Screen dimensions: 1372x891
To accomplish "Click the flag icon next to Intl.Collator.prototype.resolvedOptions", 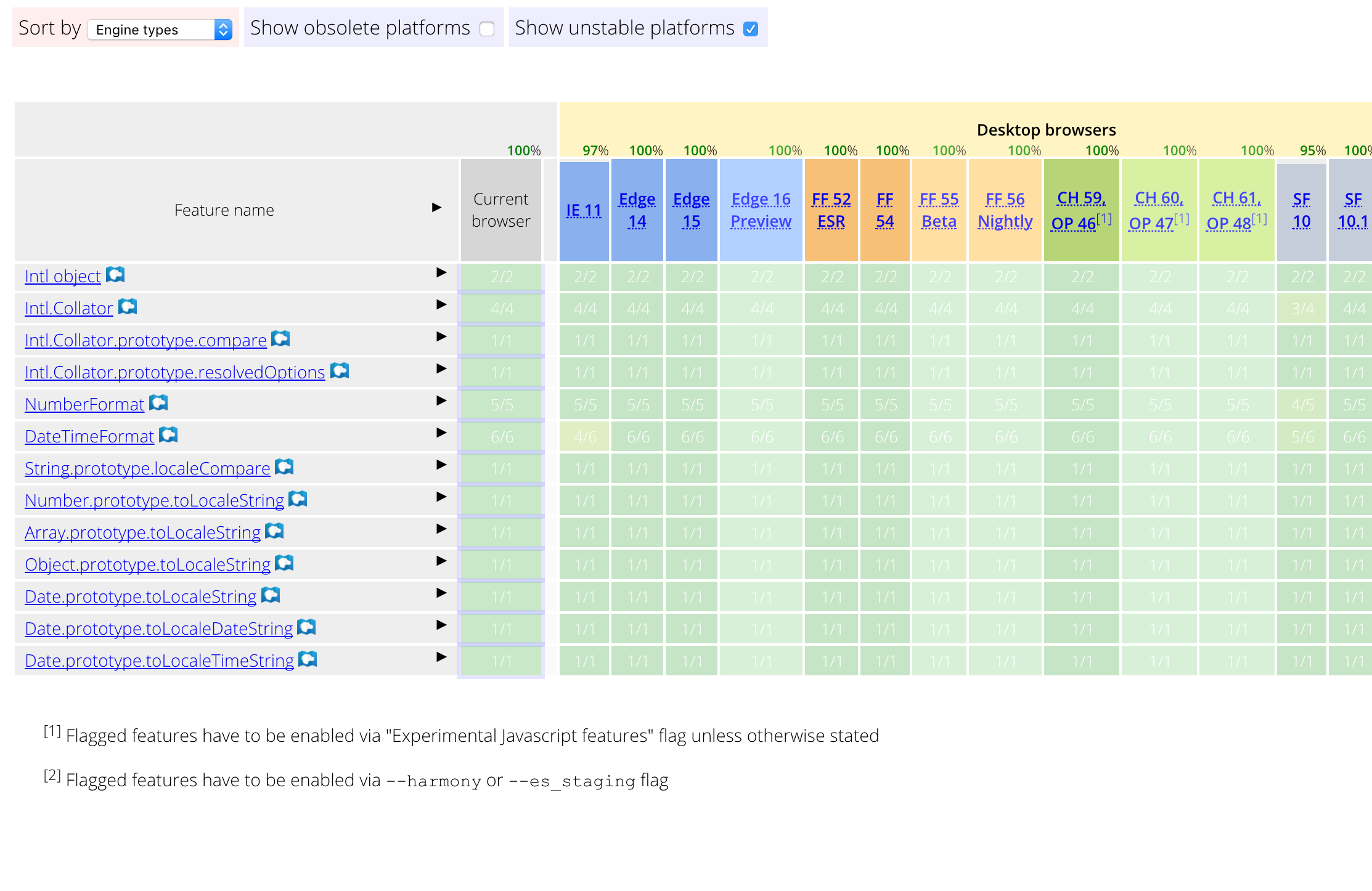I will point(340,371).
